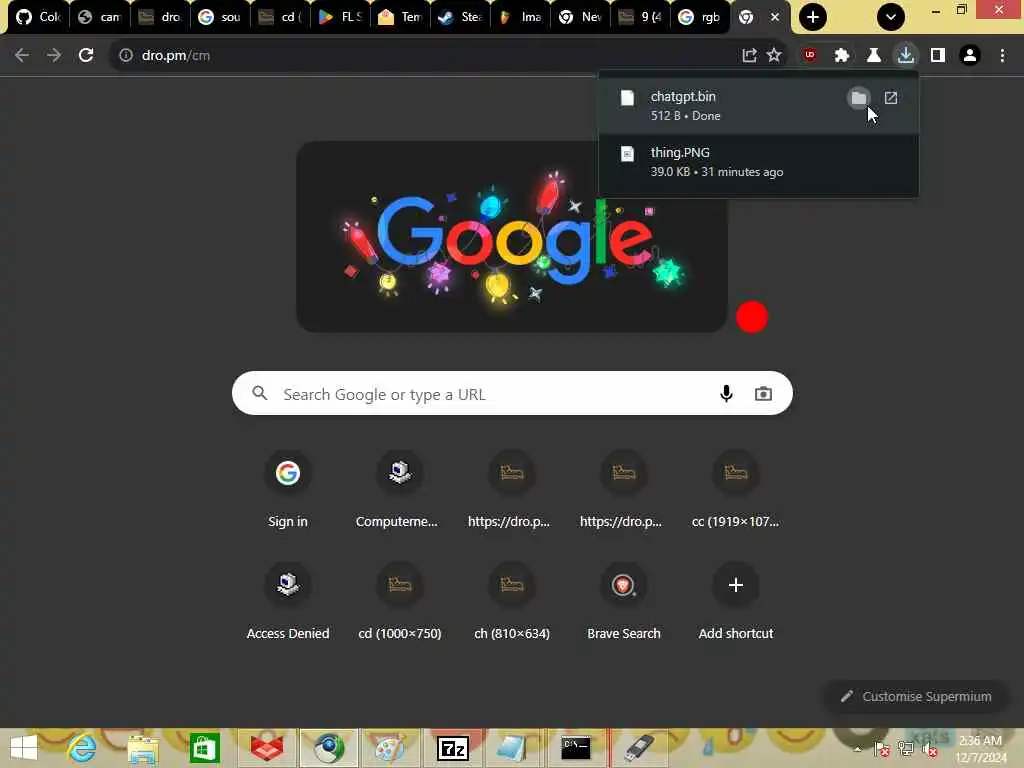Viewport: 1024px width, 768px height.
Task: Launch Internet Explorer from taskbar
Action: click(82, 748)
